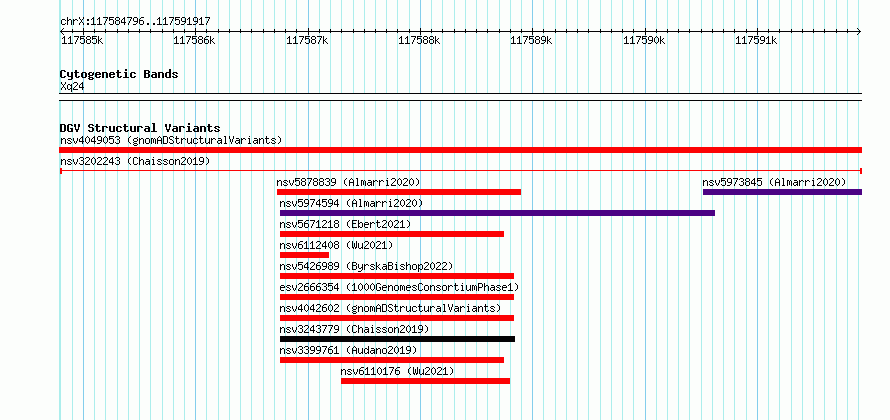
Task: Click the purple bar under nsv5973845
Action: click(782, 192)
